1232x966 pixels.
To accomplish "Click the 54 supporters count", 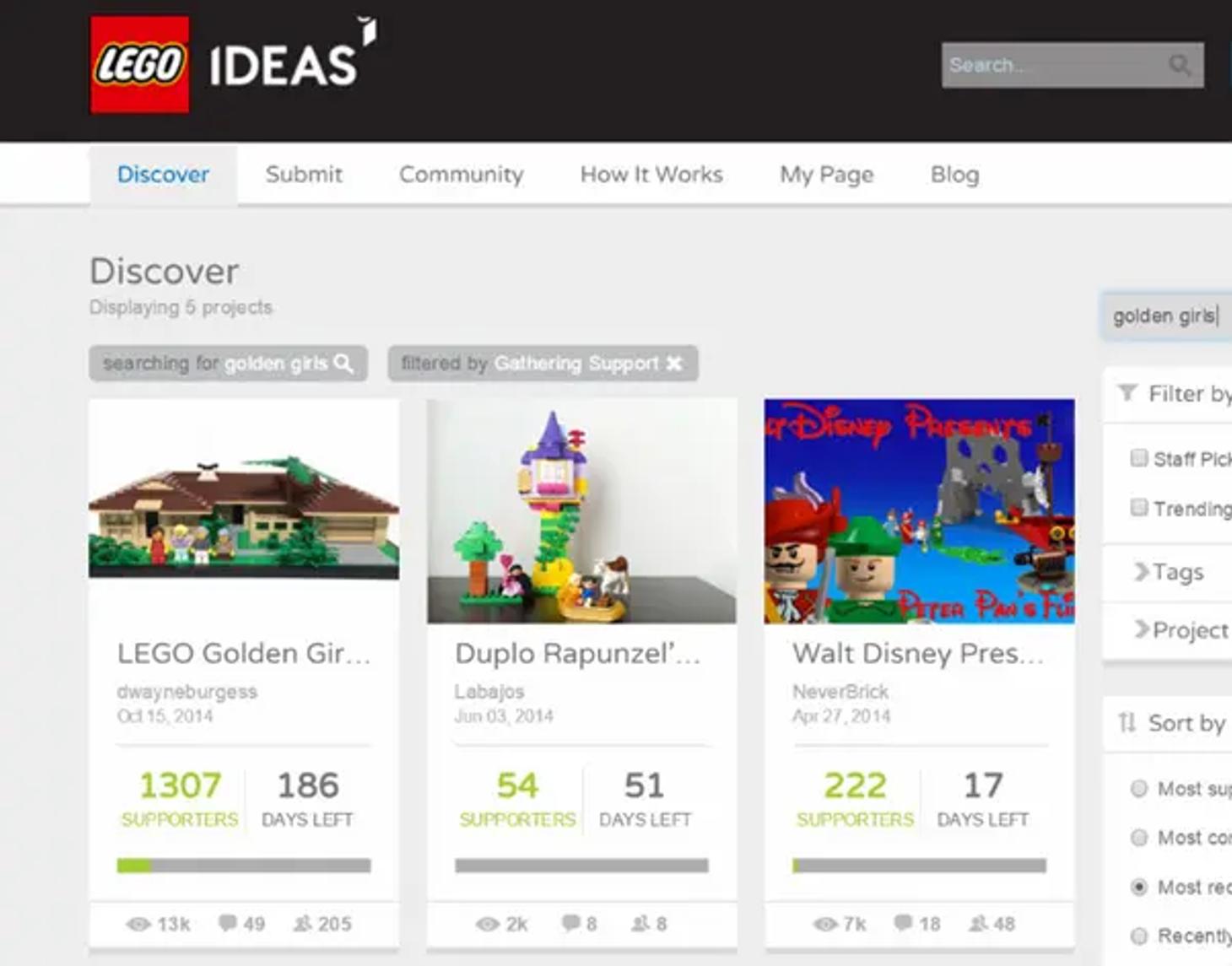I will click(517, 785).
